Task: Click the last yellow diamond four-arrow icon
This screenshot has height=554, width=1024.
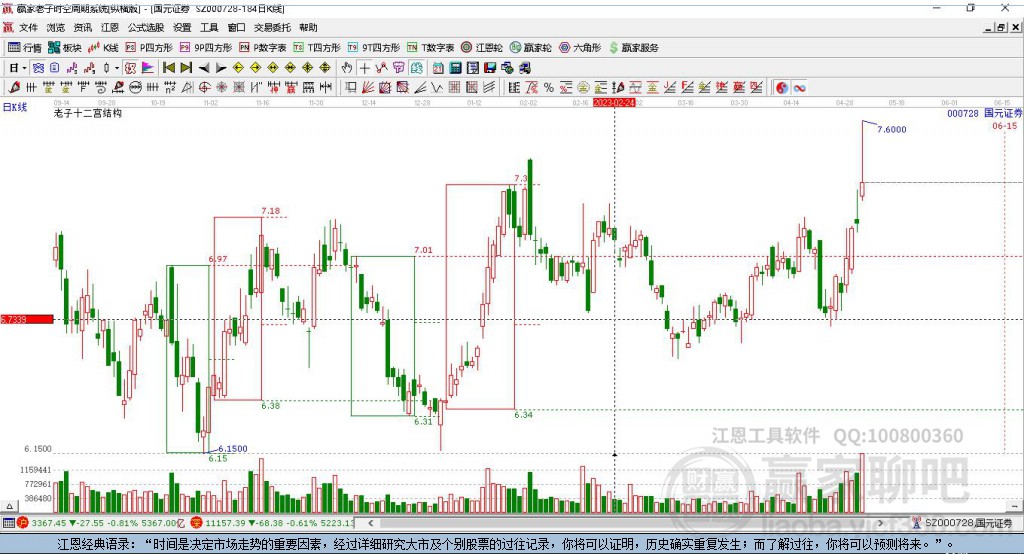Action: (x=325, y=68)
